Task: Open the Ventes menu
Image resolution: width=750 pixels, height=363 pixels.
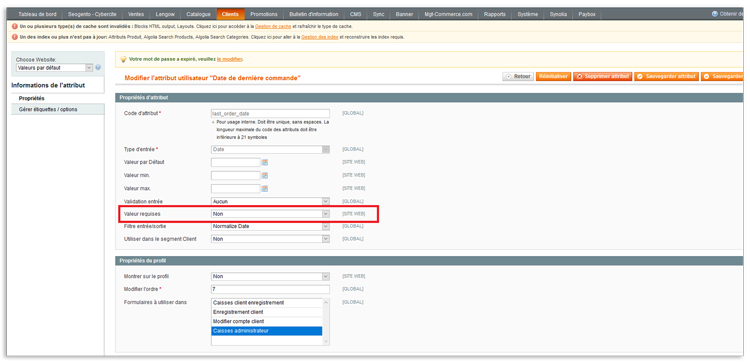Action: click(136, 14)
